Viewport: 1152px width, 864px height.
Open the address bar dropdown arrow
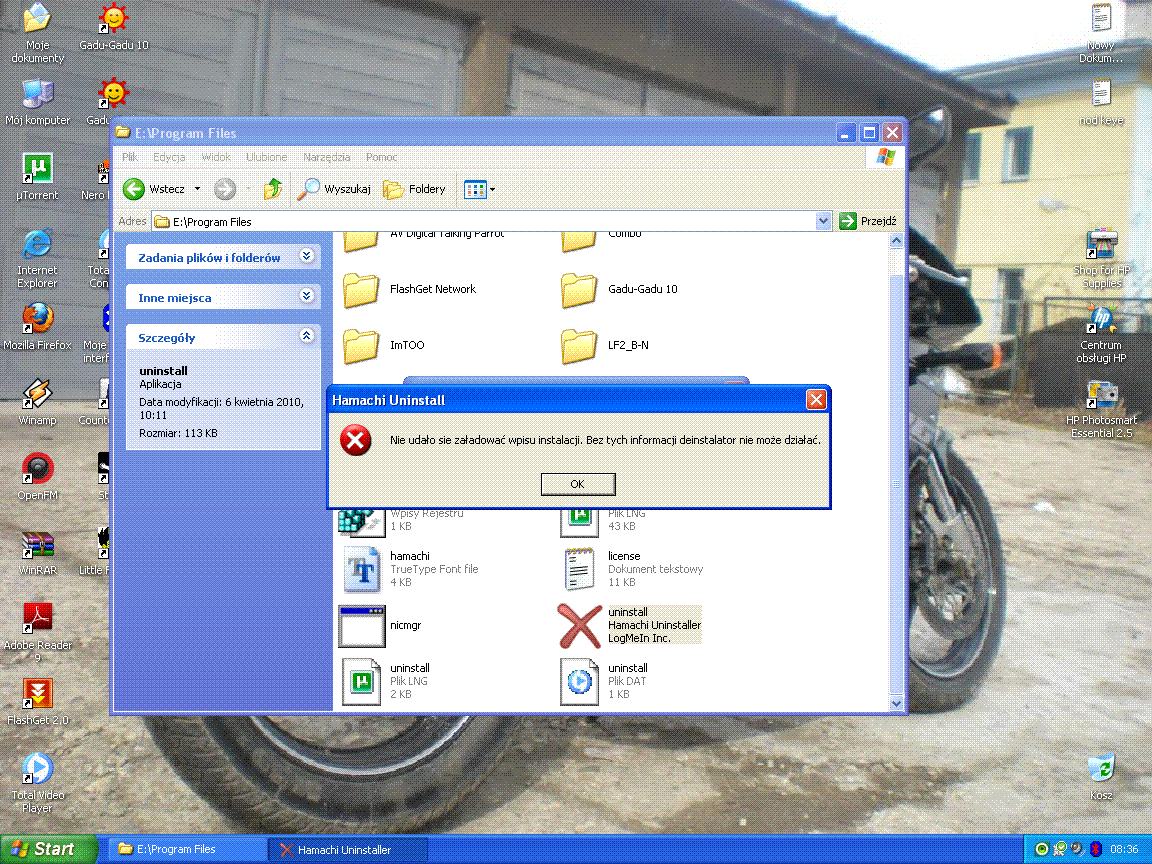coord(823,221)
